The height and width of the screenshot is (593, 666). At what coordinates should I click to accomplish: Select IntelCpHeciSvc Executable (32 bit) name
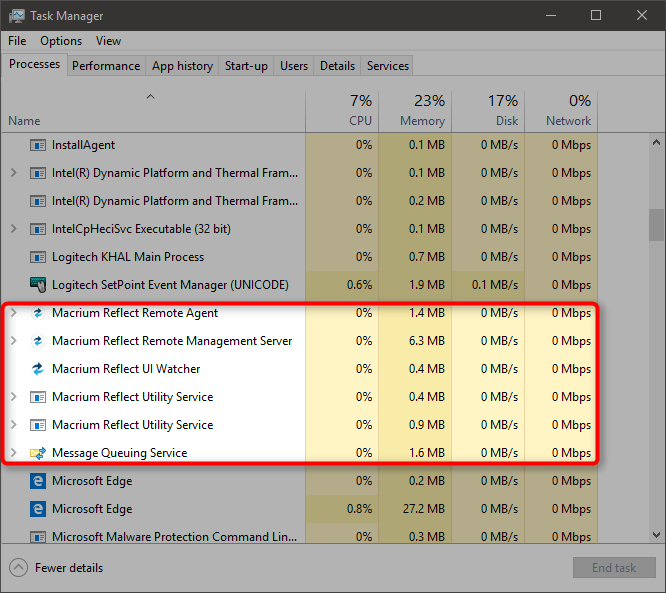pyautogui.click(x=141, y=229)
